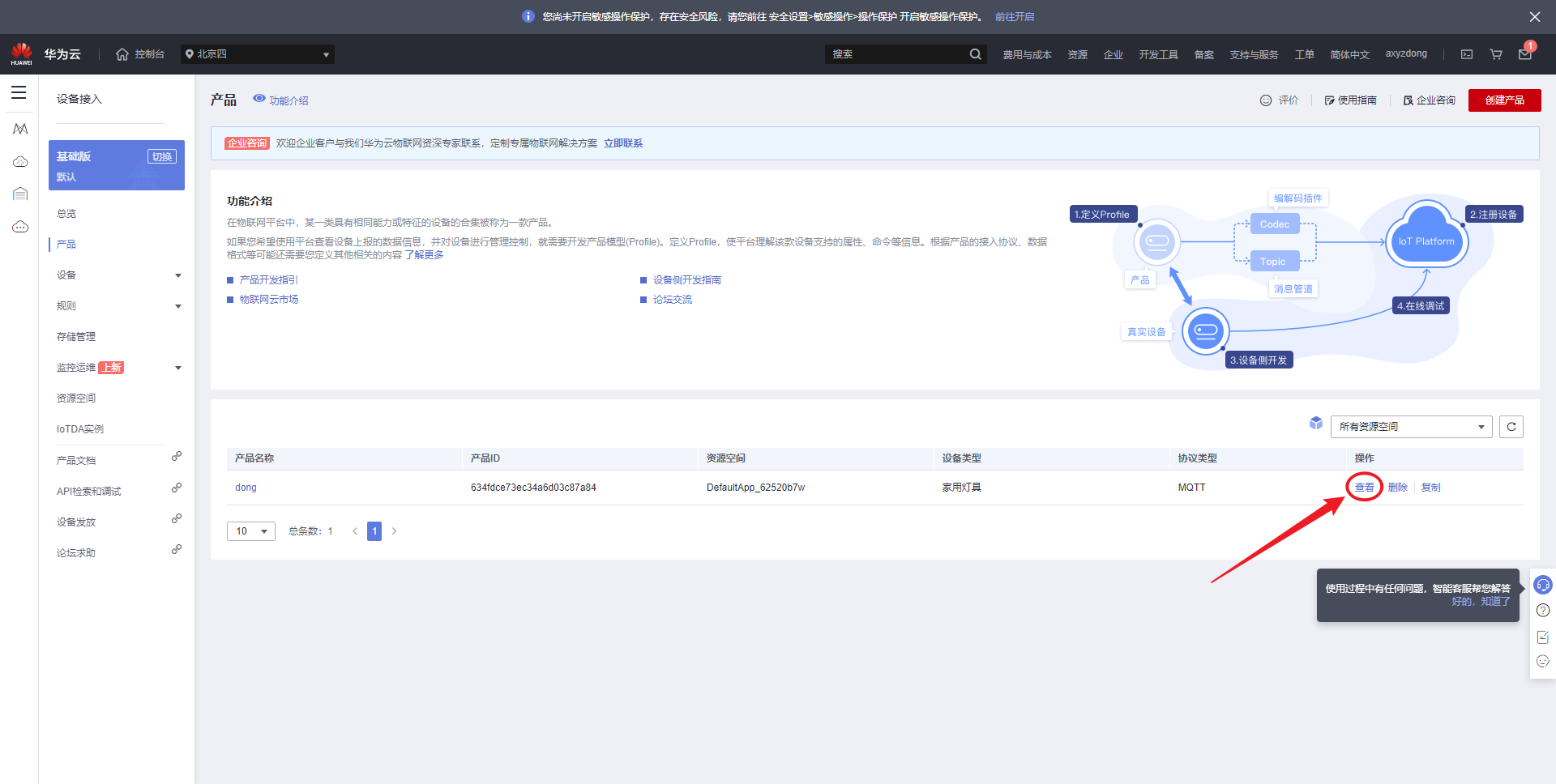This screenshot has height=784, width=1556.
Task: Click the 切换 edition switch button
Action: [162, 156]
